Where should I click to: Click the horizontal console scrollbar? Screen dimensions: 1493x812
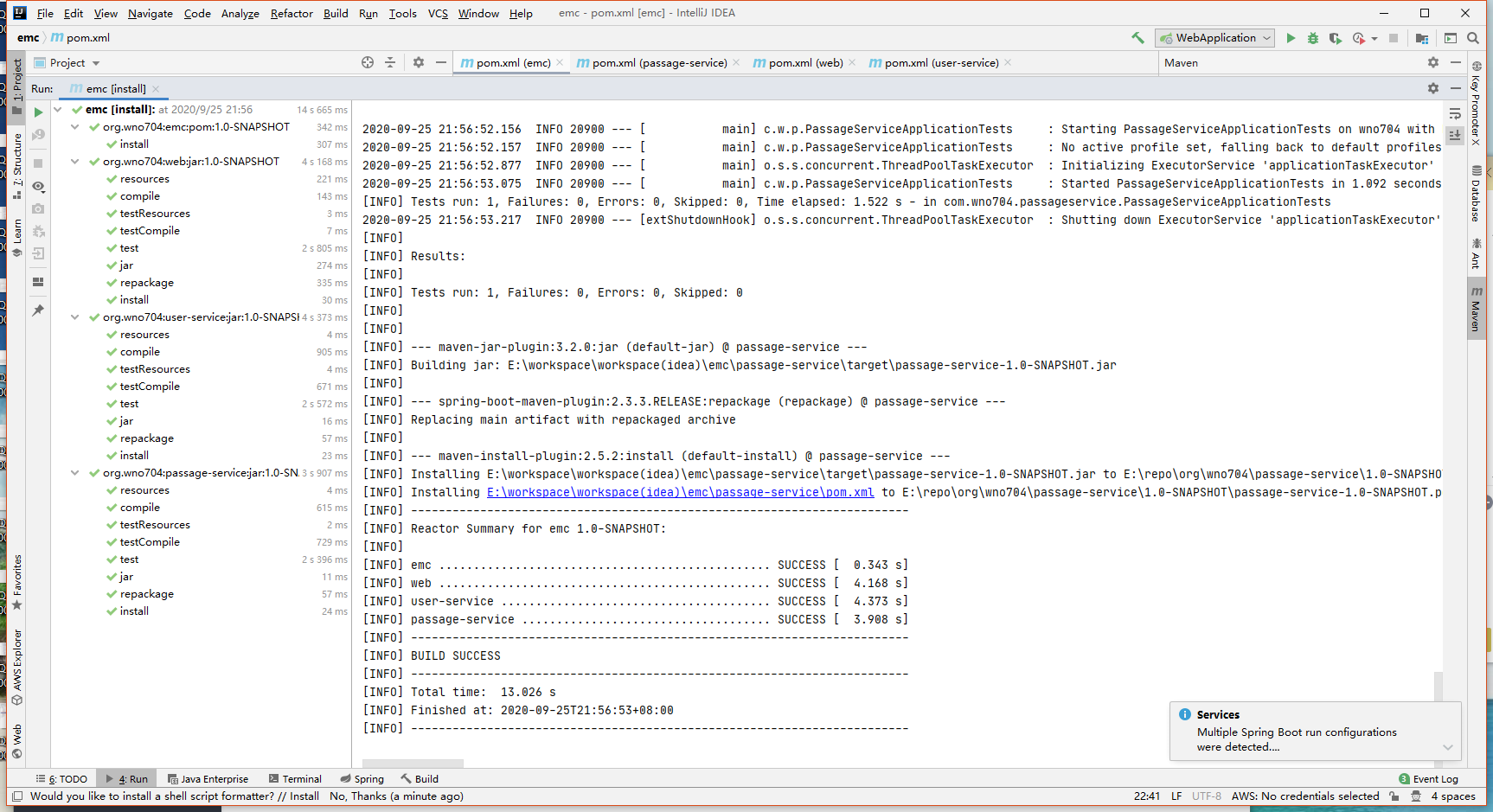tap(413, 763)
